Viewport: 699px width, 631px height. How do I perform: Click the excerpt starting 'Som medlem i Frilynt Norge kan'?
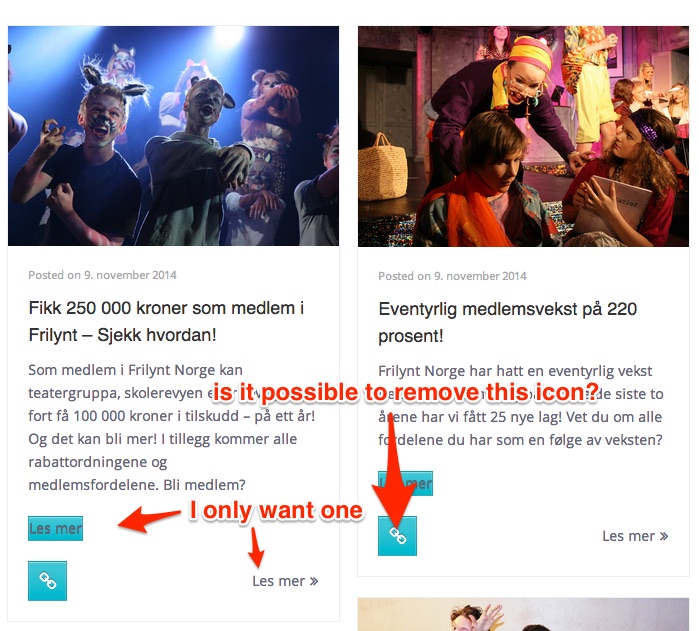coord(172,427)
